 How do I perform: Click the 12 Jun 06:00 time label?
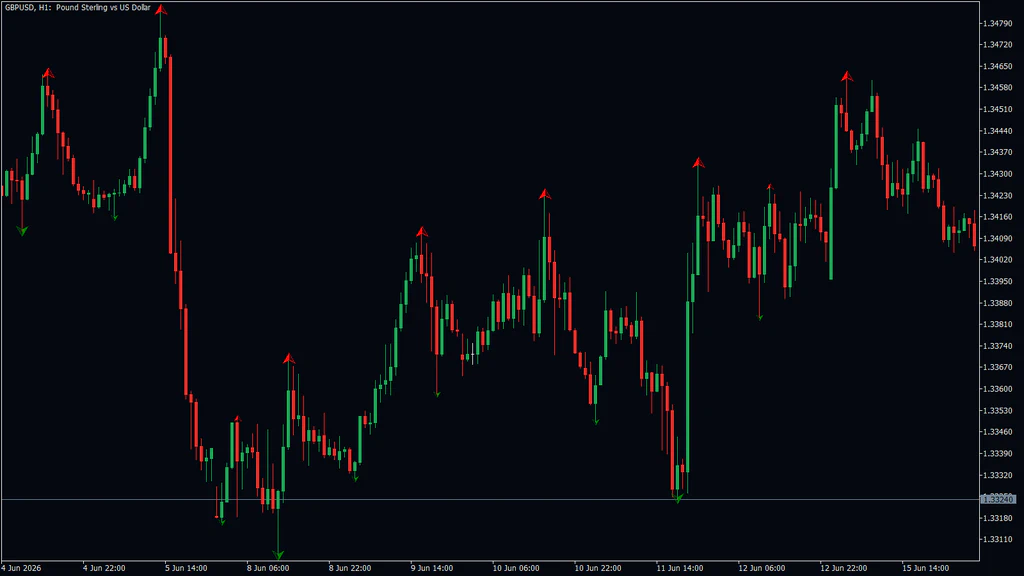(x=761, y=568)
